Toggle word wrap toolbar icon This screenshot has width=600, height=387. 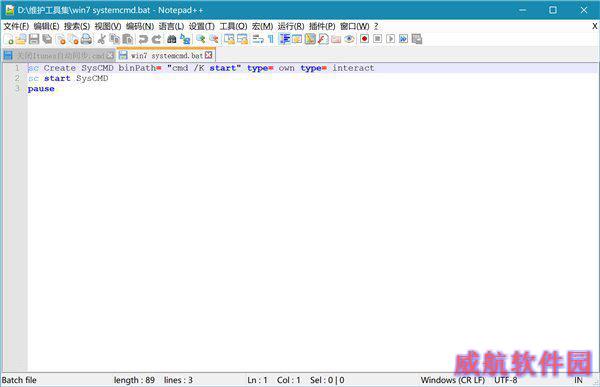(258, 39)
